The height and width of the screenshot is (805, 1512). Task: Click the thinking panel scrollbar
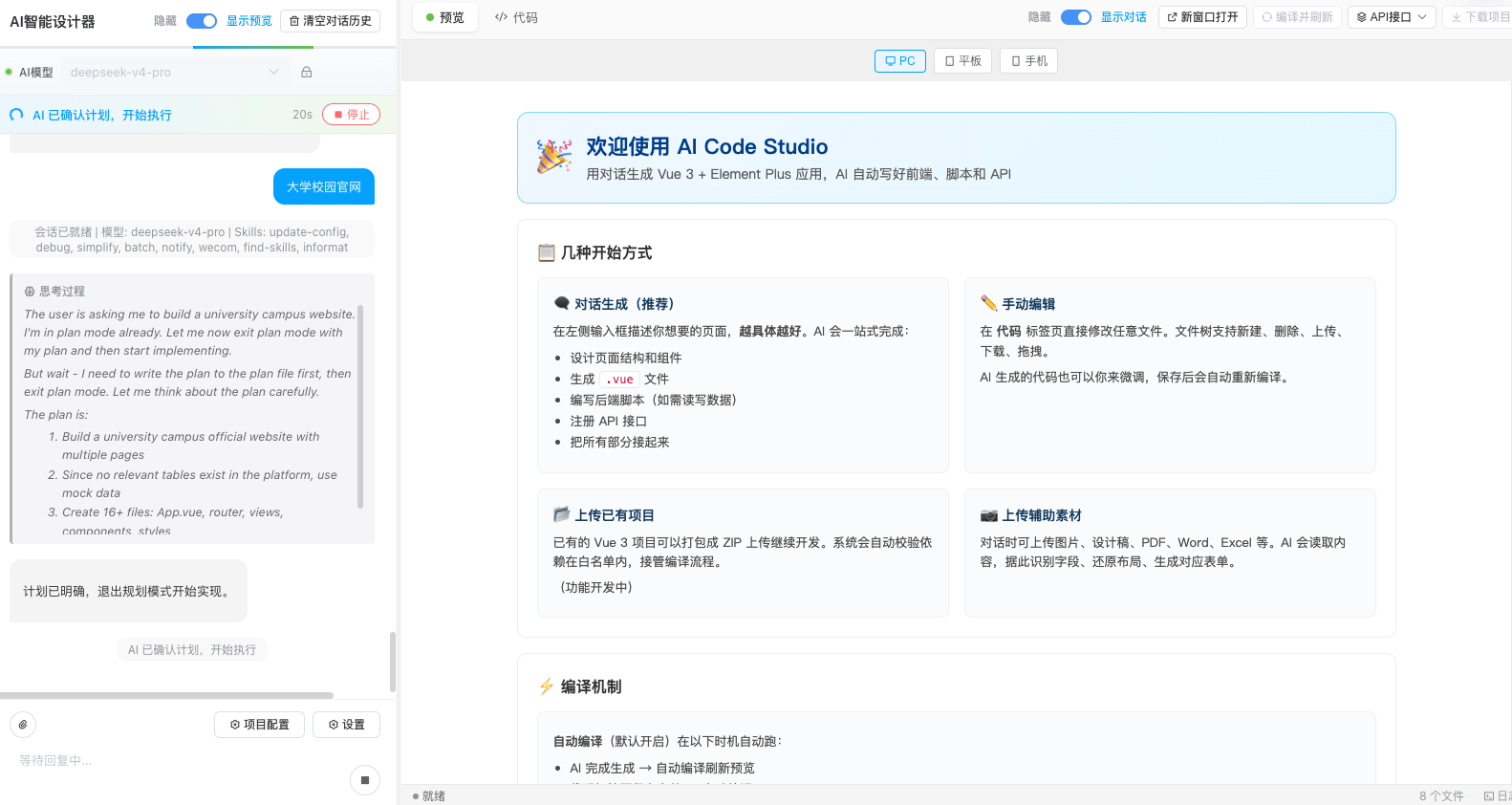tap(360, 406)
